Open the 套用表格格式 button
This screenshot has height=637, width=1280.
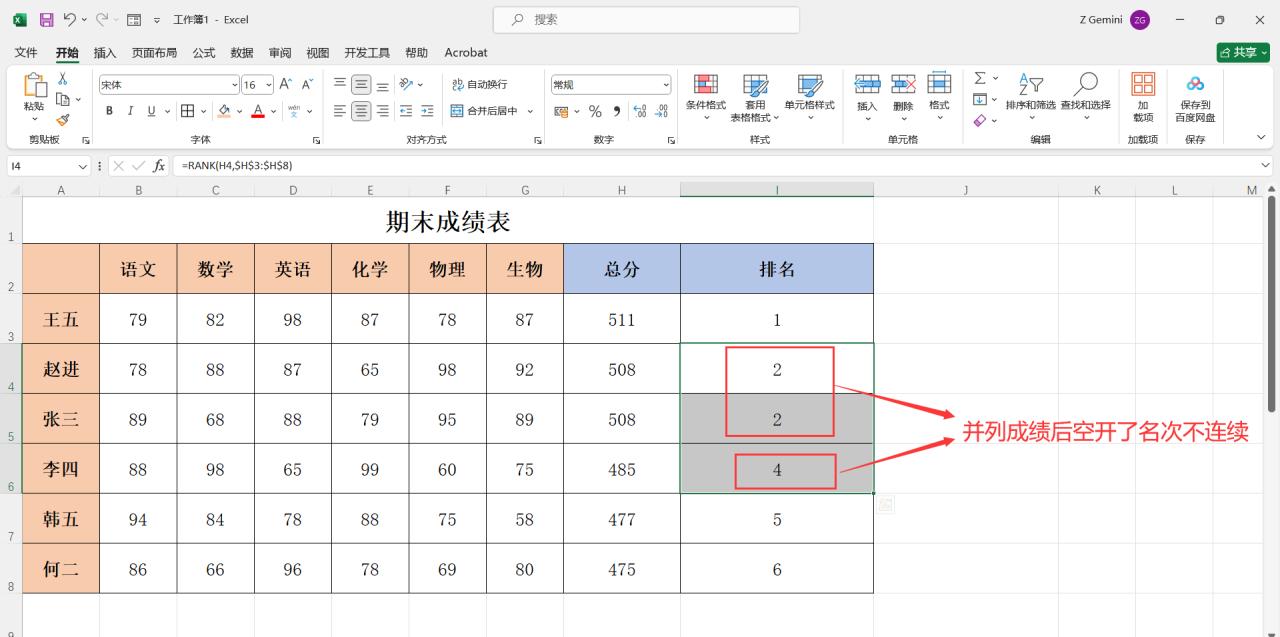(755, 97)
